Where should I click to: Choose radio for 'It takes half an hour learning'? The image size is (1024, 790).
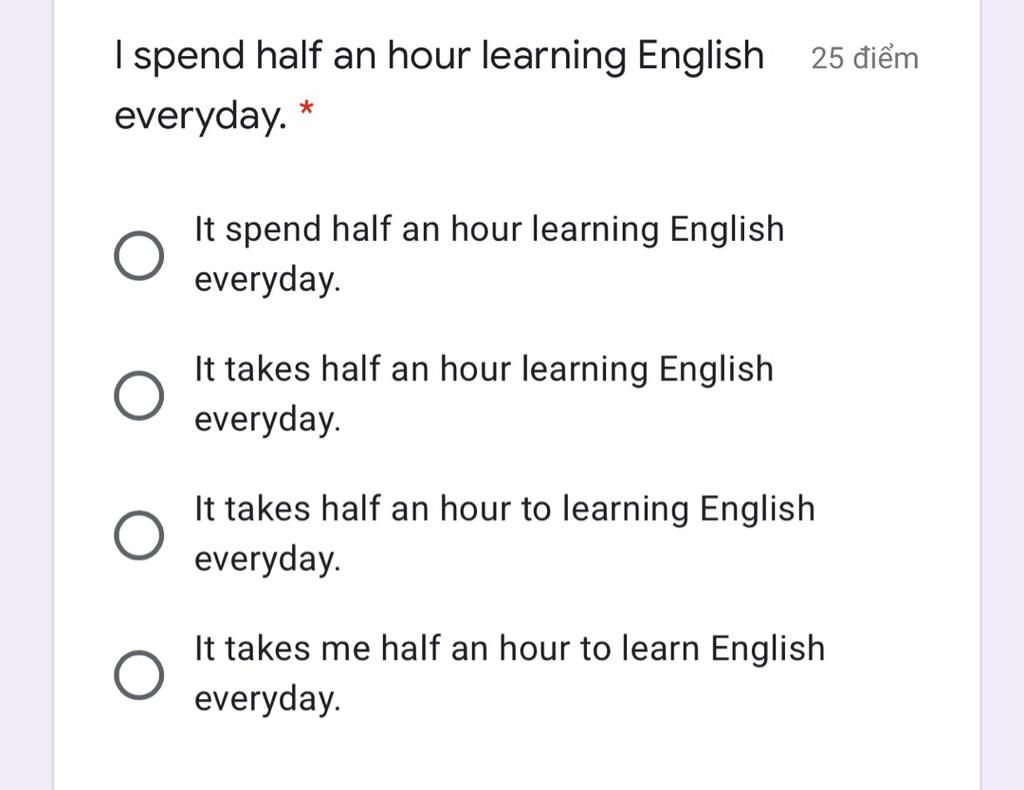pos(138,396)
